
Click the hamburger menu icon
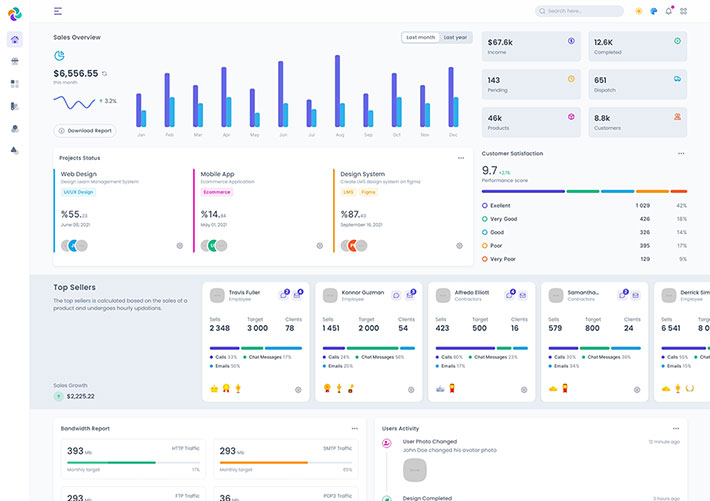click(58, 11)
